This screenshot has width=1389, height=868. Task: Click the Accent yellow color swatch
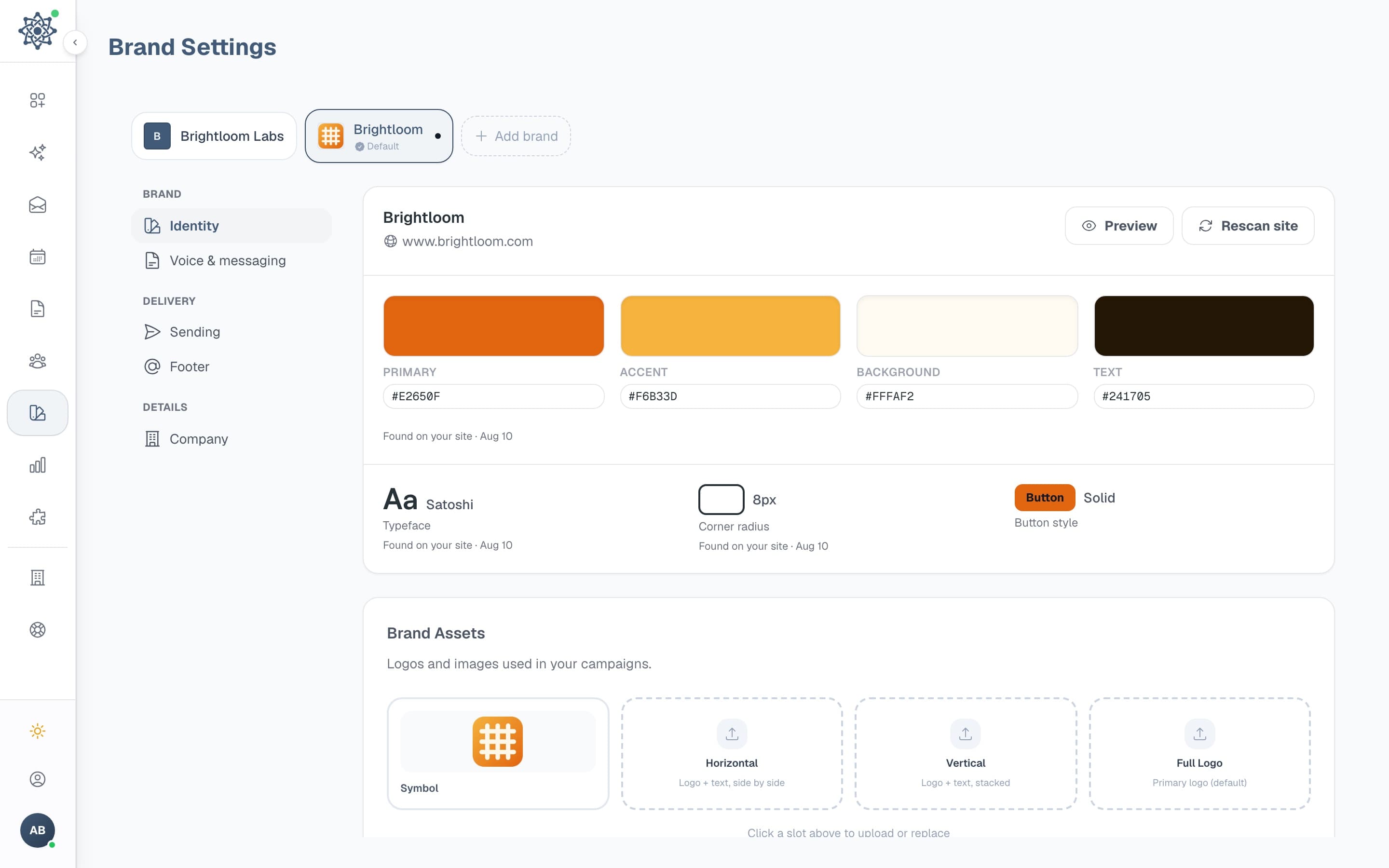(730, 326)
